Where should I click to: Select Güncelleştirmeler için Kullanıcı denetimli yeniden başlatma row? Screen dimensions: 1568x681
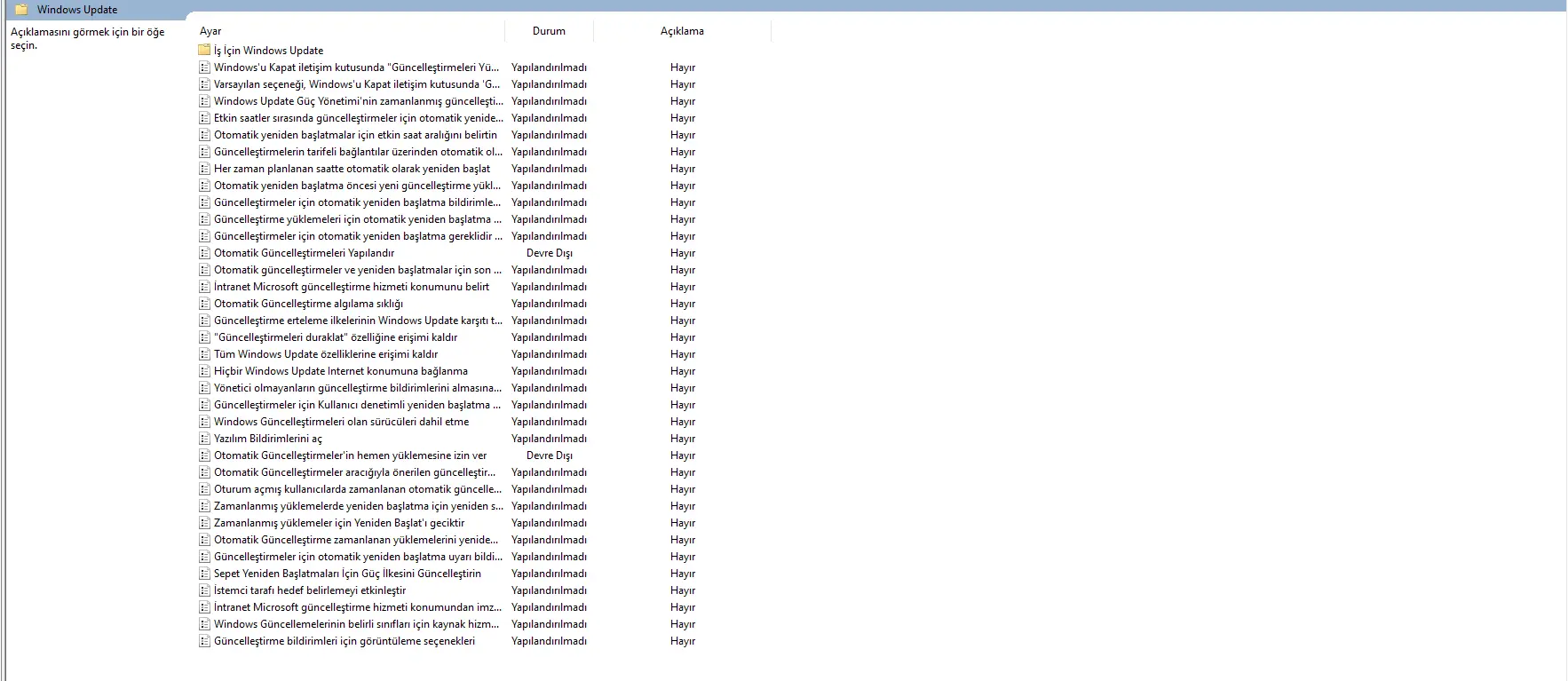tap(357, 405)
